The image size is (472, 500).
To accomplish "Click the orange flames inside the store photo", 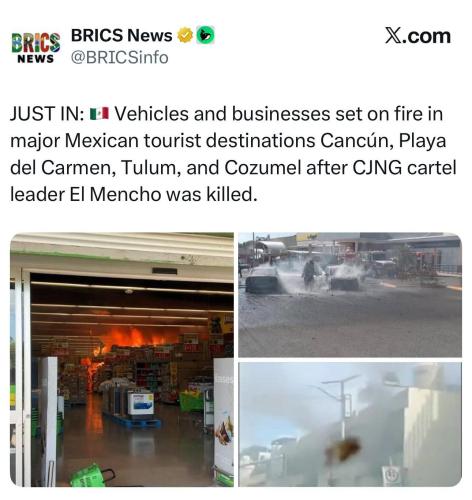I will (132, 338).
